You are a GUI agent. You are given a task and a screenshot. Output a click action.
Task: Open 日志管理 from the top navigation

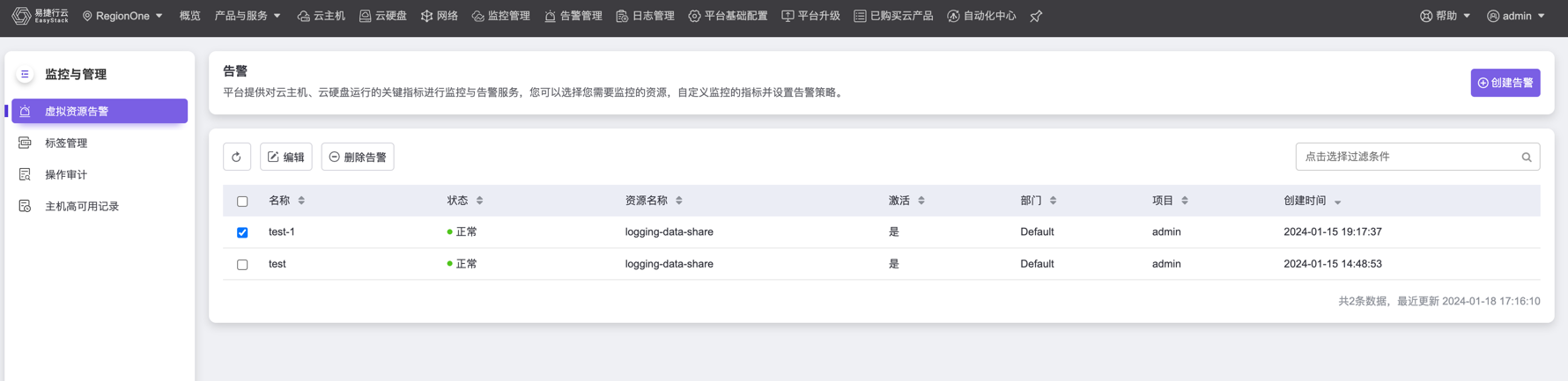pos(646,16)
